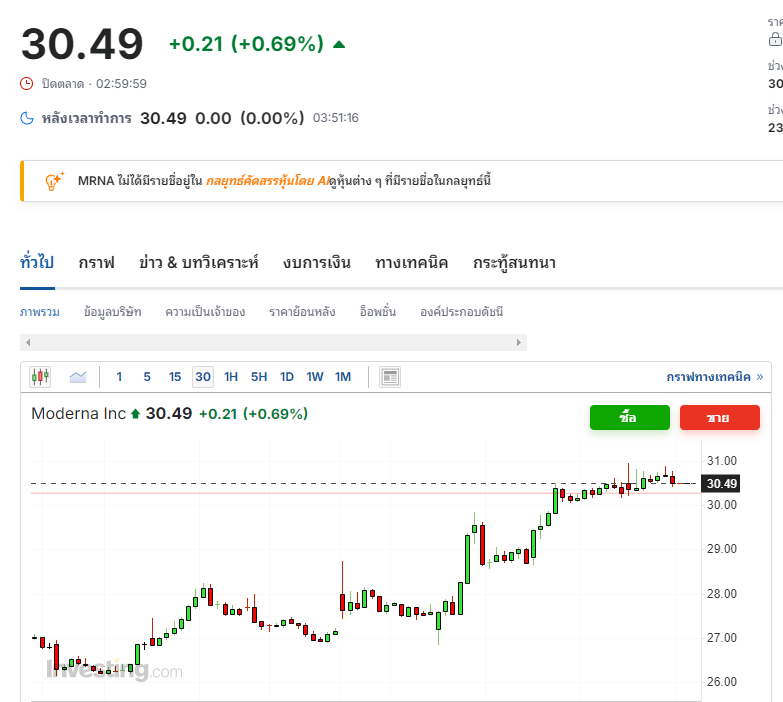Click the green triangle next to +0.69%
The width and height of the screenshot is (783, 702).
click(339, 44)
